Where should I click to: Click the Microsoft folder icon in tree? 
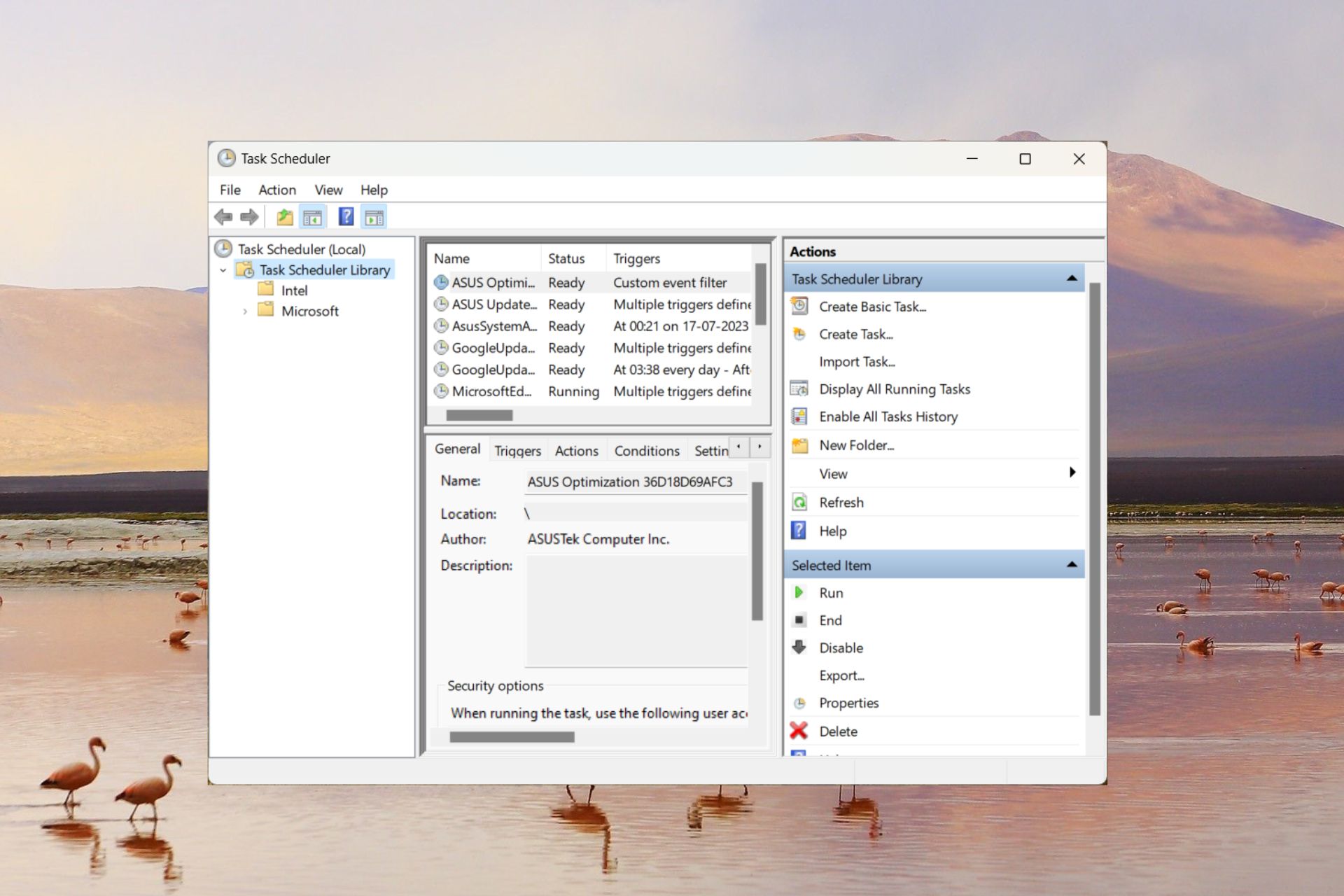pos(265,309)
